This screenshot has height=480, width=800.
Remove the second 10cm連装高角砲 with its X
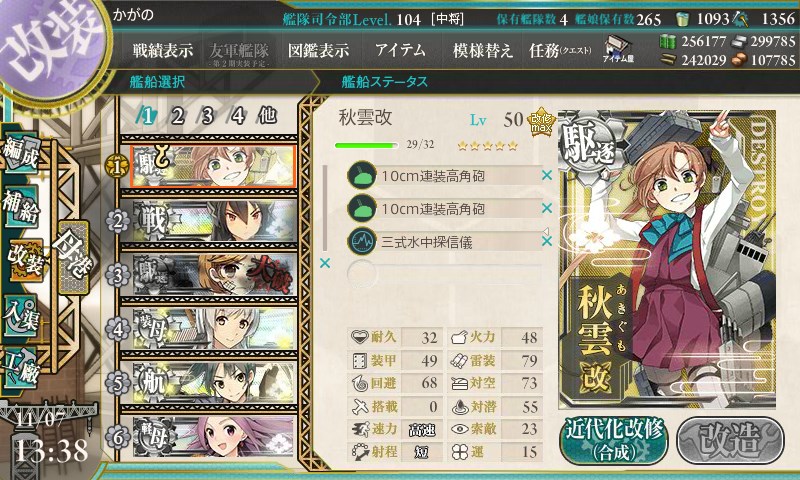tap(547, 208)
